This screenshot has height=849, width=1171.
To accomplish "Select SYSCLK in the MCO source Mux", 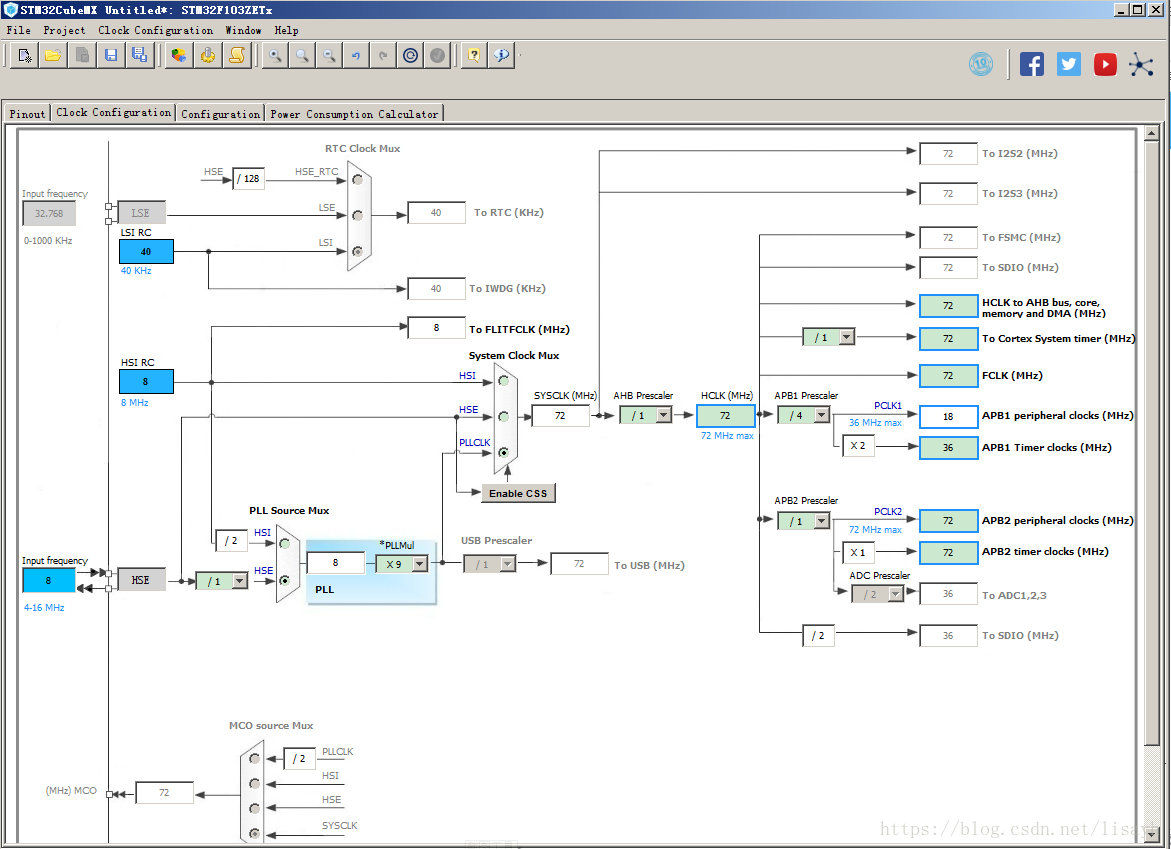I will (255, 833).
